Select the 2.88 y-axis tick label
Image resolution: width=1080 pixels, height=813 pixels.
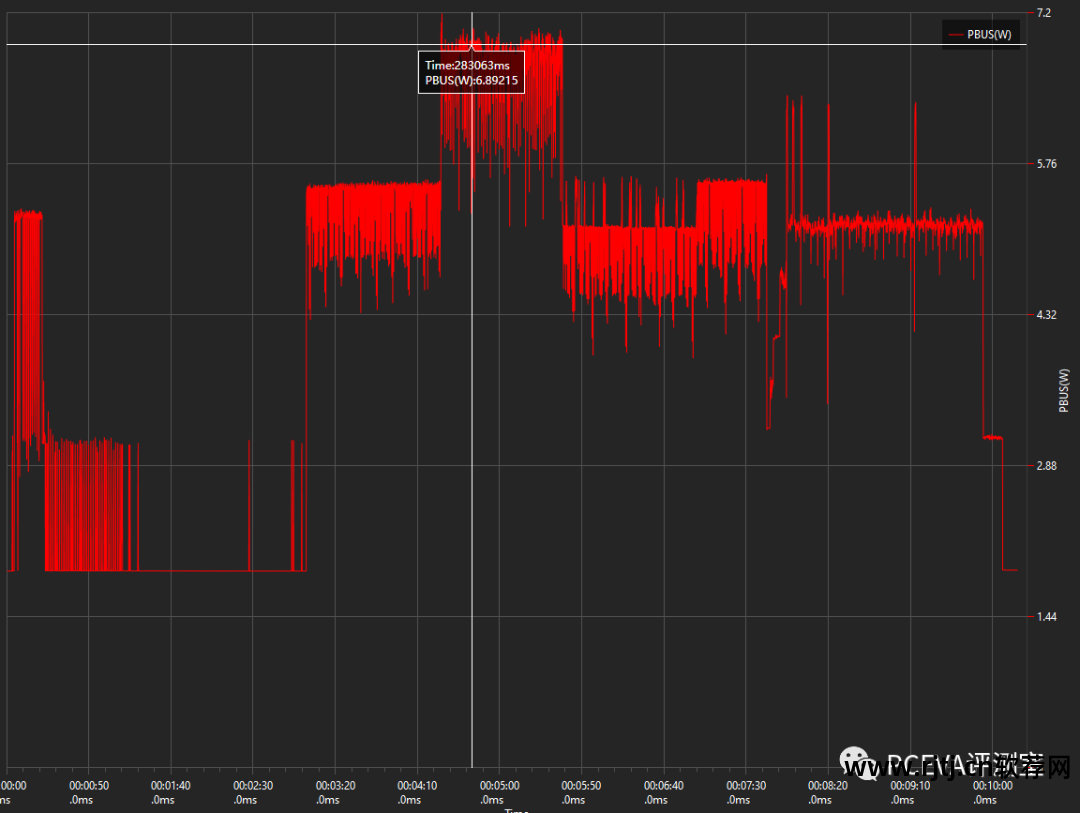click(1046, 466)
